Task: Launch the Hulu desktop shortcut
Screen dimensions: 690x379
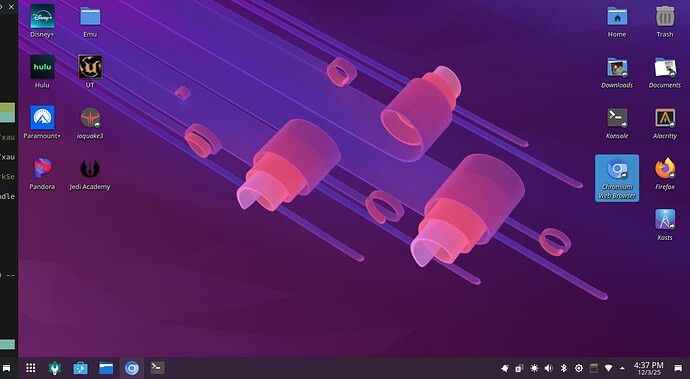Action: click(42, 67)
